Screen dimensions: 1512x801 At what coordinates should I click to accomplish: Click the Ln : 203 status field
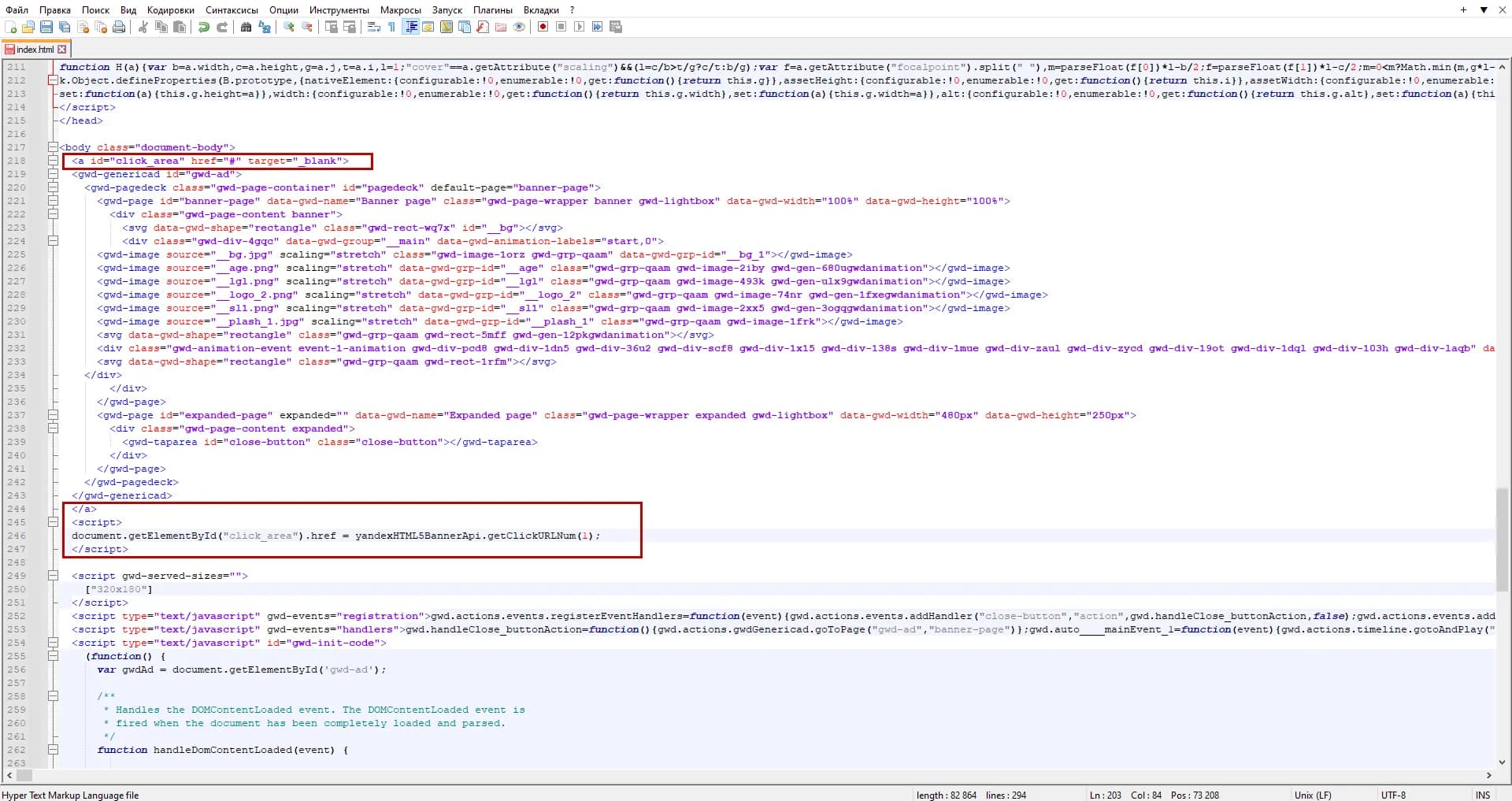click(1106, 795)
